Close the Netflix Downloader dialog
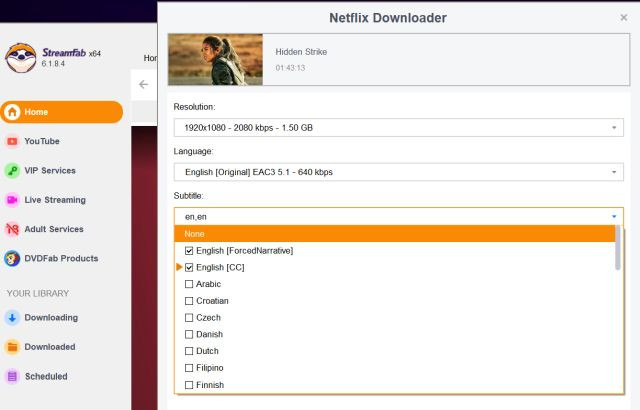The image size is (640, 410). [624, 17]
